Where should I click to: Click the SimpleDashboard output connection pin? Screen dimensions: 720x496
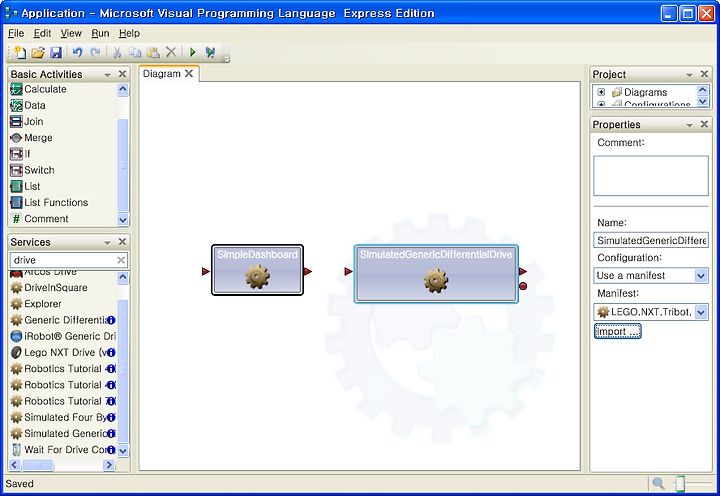pos(308,271)
